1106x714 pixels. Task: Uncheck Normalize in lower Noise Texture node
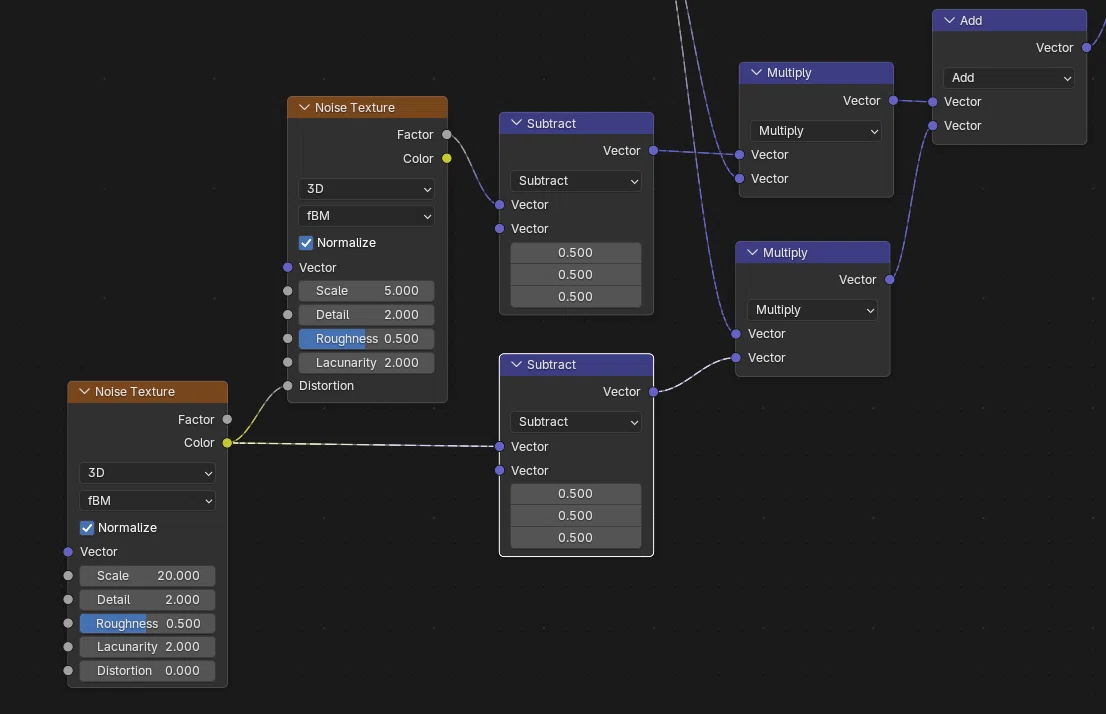87,528
